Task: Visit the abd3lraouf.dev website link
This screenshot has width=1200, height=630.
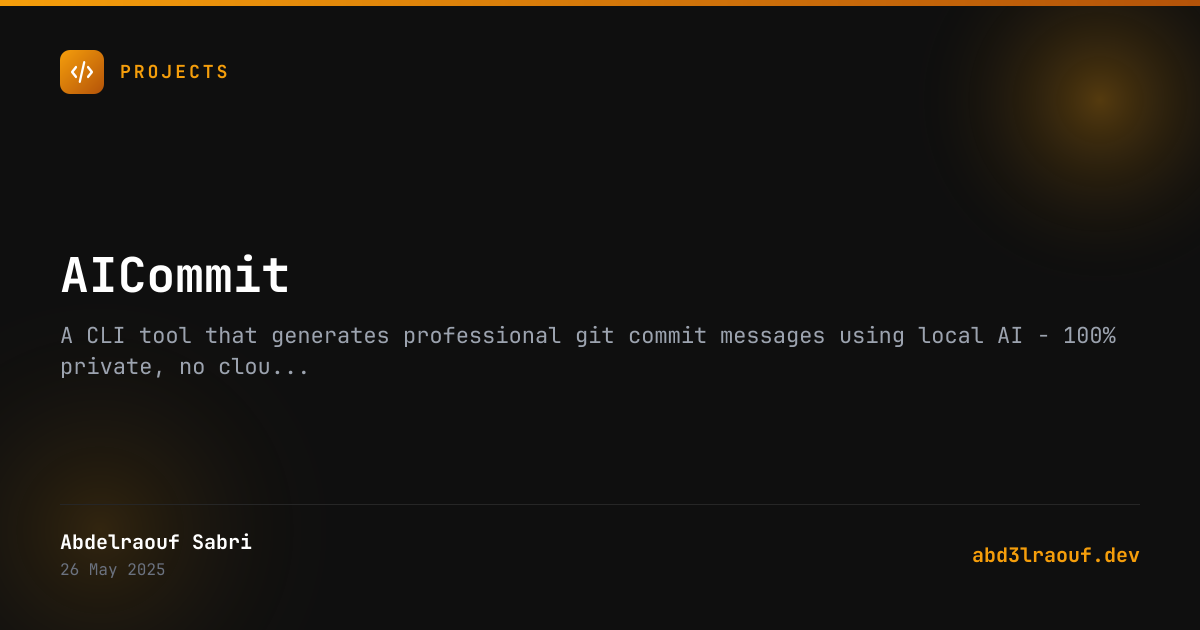Action: pyautogui.click(x=1055, y=555)
